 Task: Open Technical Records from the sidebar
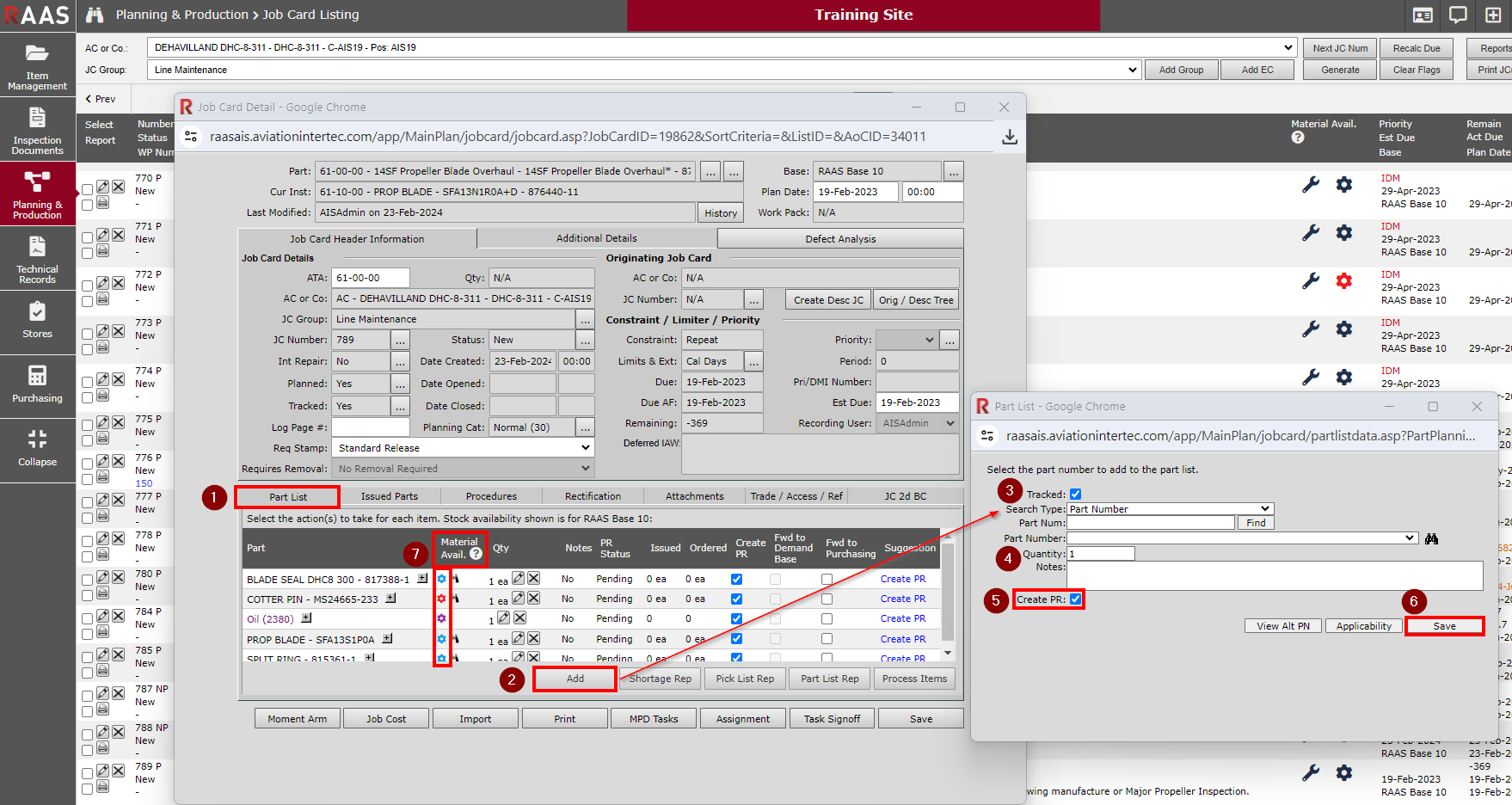click(x=37, y=259)
